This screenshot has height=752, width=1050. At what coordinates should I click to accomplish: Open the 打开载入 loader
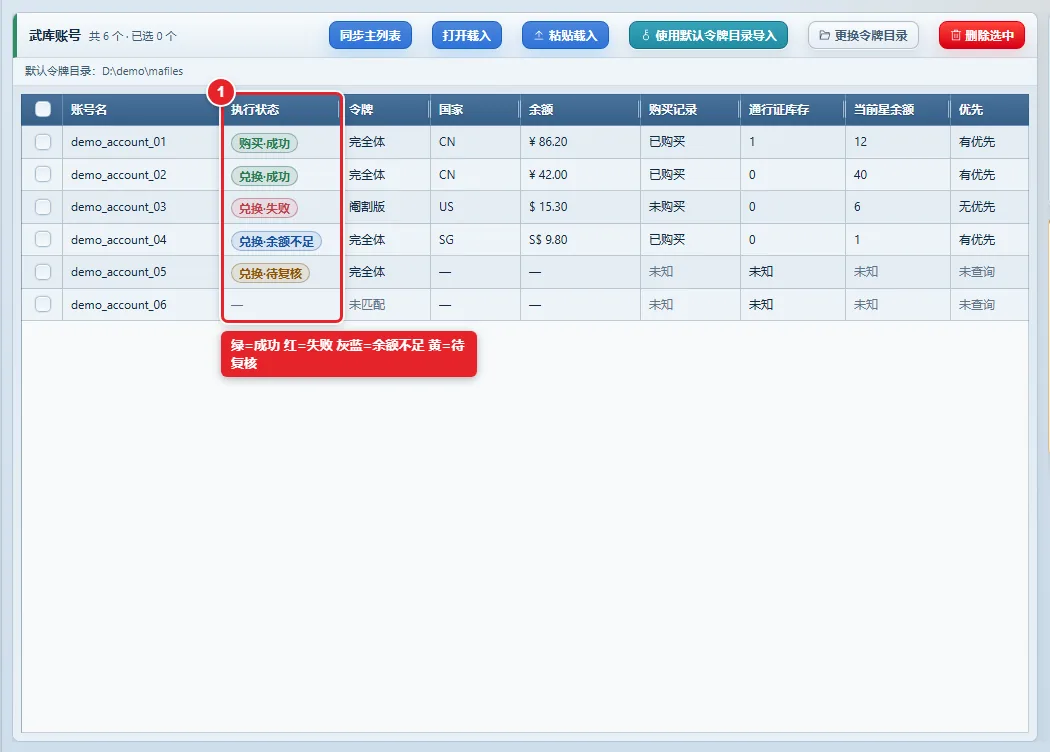pos(467,35)
